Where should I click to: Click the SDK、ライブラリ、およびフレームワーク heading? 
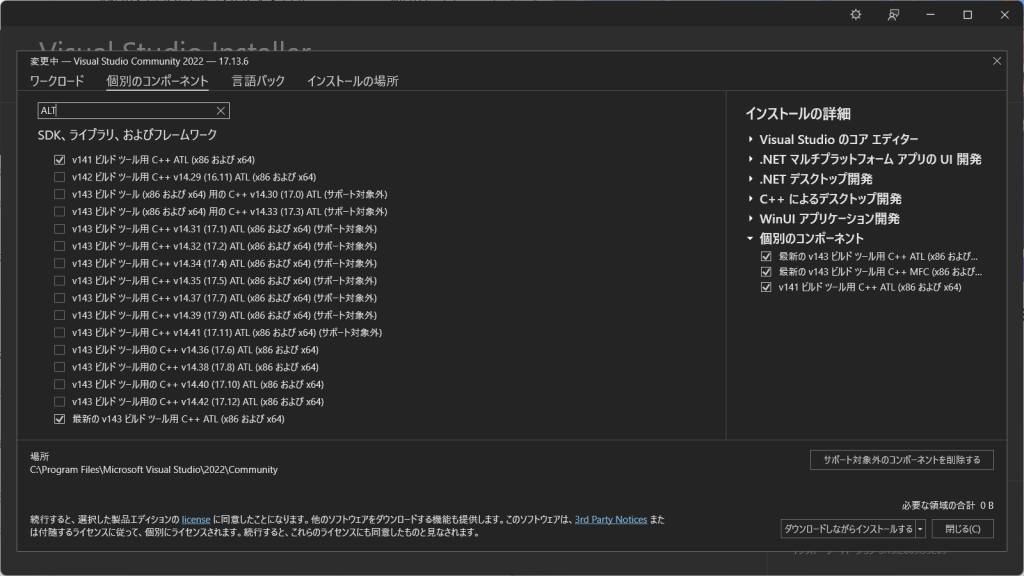127,135
